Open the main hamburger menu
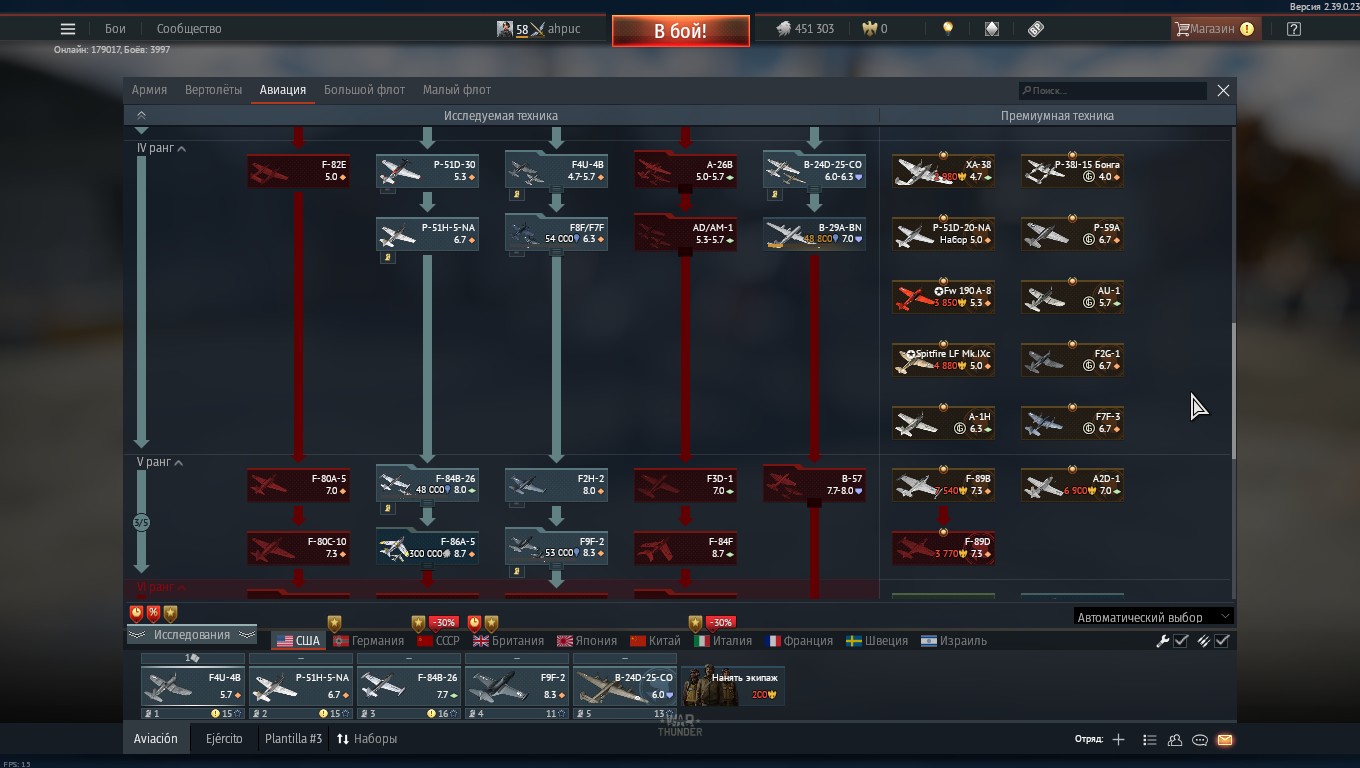The width and height of the screenshot is (1360, 768). (67, 29)
